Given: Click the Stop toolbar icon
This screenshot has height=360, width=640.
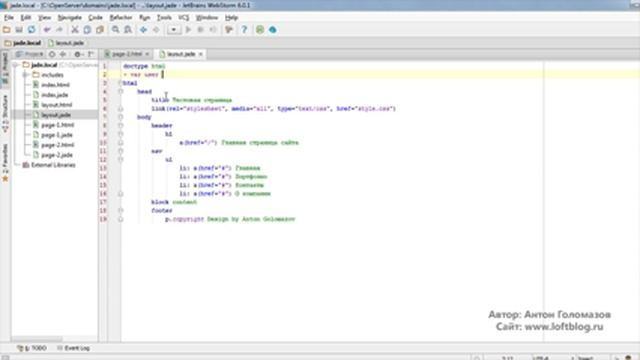Looking at the screenshot, I should [213, 30].
